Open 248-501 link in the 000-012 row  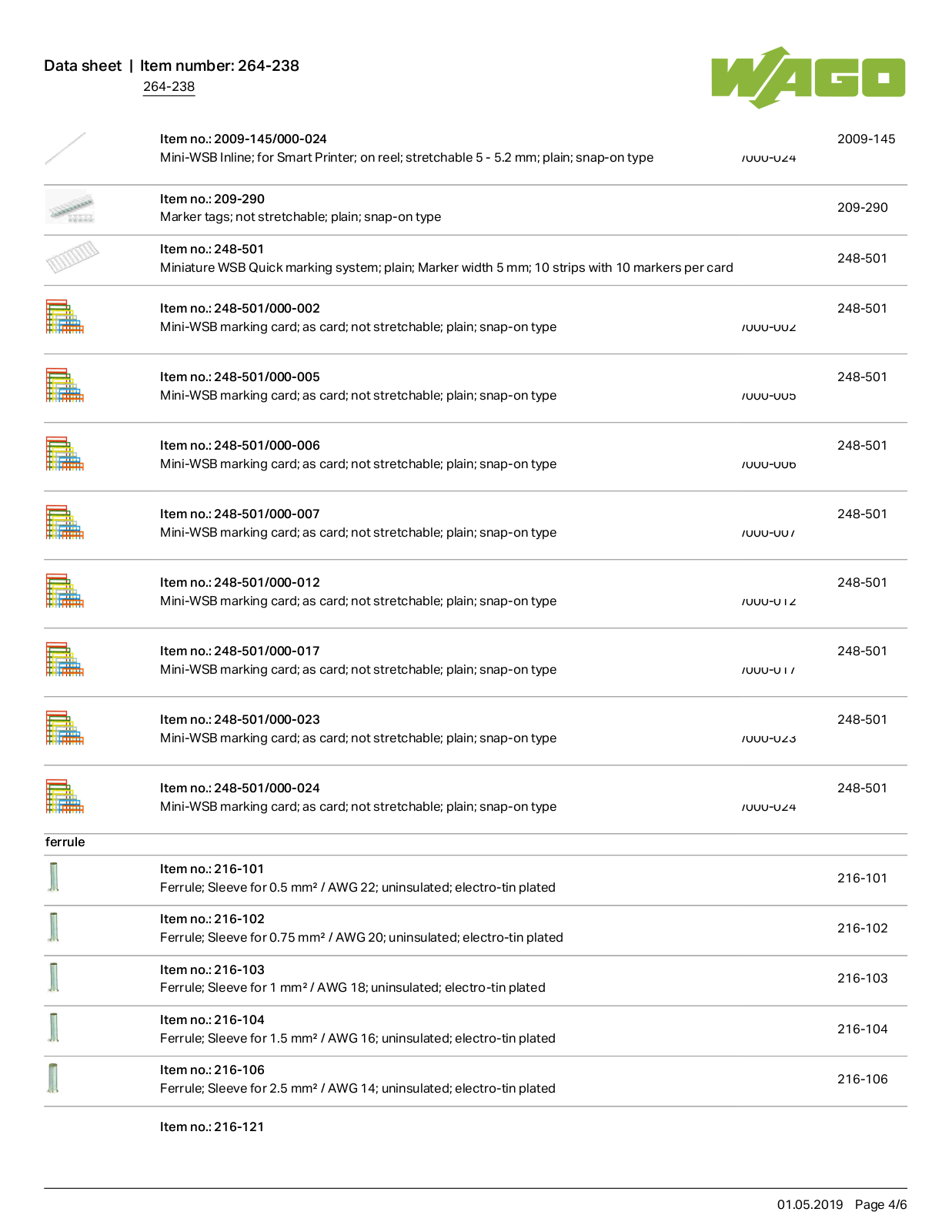(862, 583)
